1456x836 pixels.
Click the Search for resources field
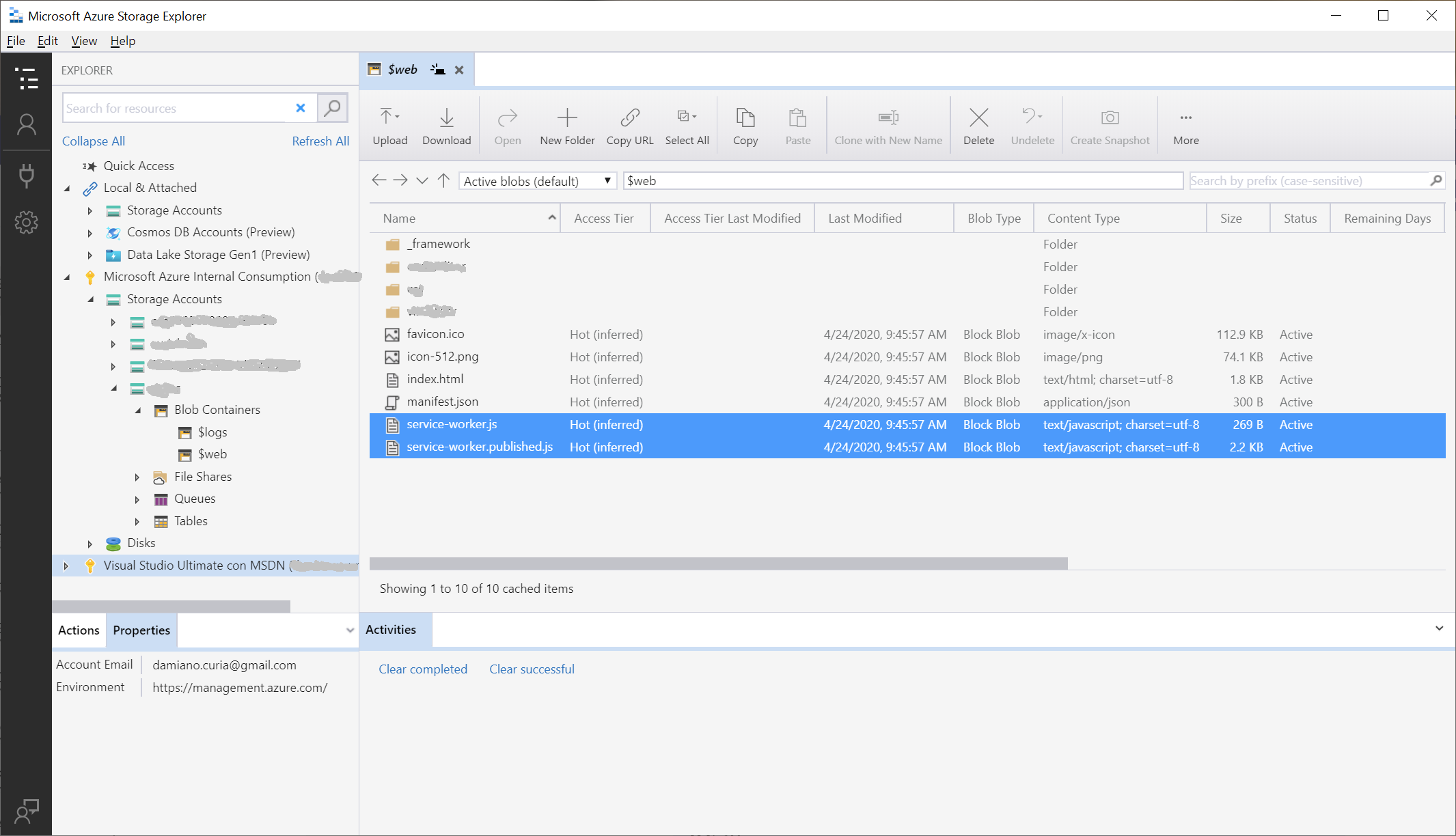(x=175, y=108)
